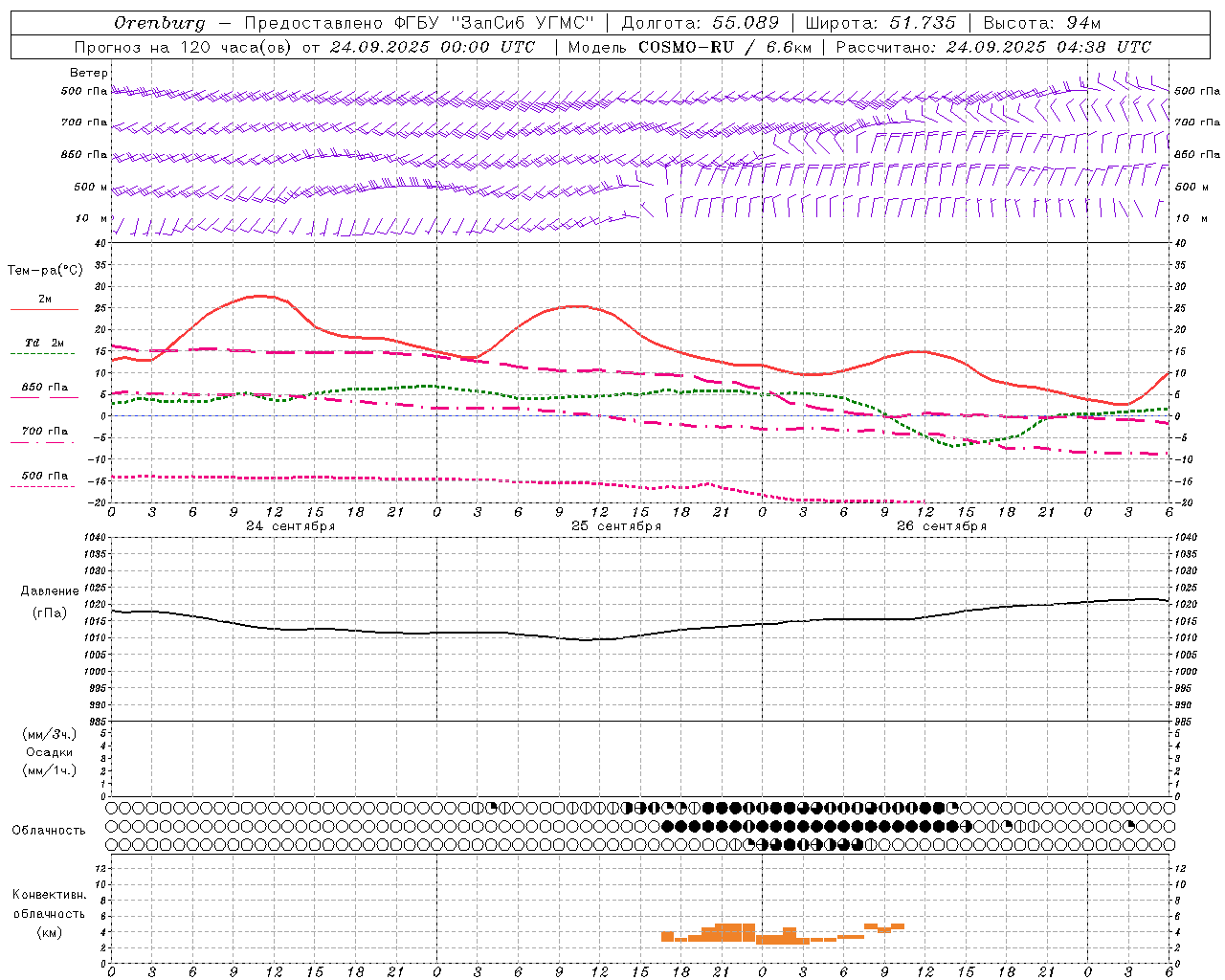Screen dimensions: 1225x980
Task: Click '700 гПа' in the temperature legend
Action: [x=45, y=432]
